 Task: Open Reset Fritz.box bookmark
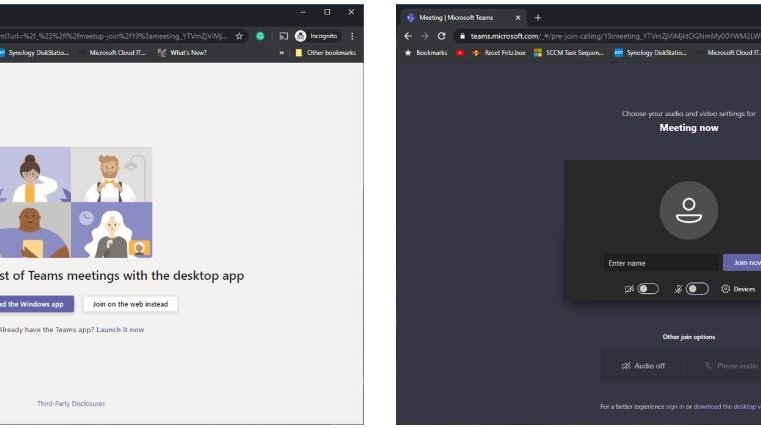(x=498, y=52)
